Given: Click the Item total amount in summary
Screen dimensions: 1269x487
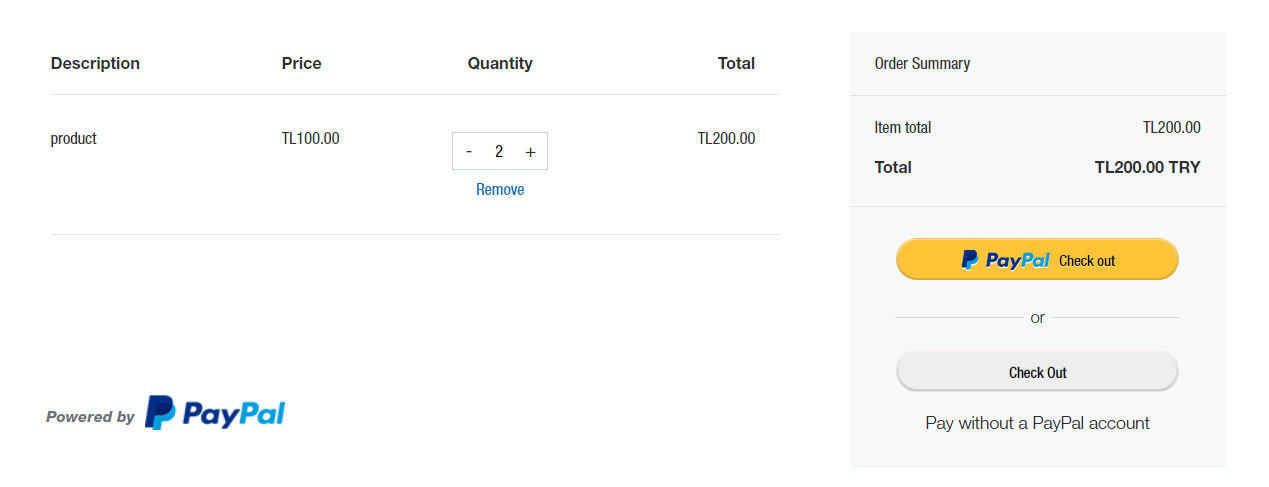Looking at the screenshot, I should [1172, 128].
